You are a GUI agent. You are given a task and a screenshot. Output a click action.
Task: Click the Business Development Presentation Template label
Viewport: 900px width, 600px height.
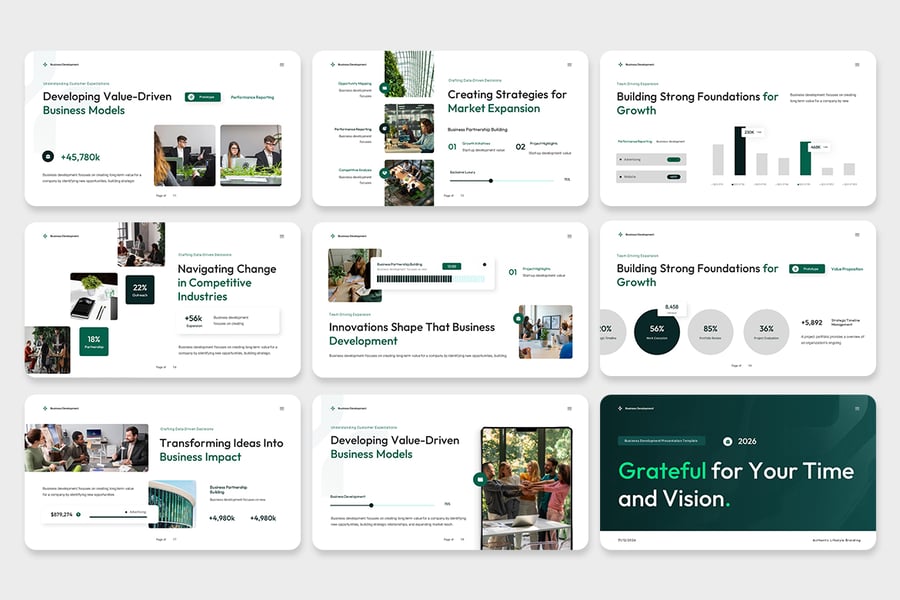(663, 441)
